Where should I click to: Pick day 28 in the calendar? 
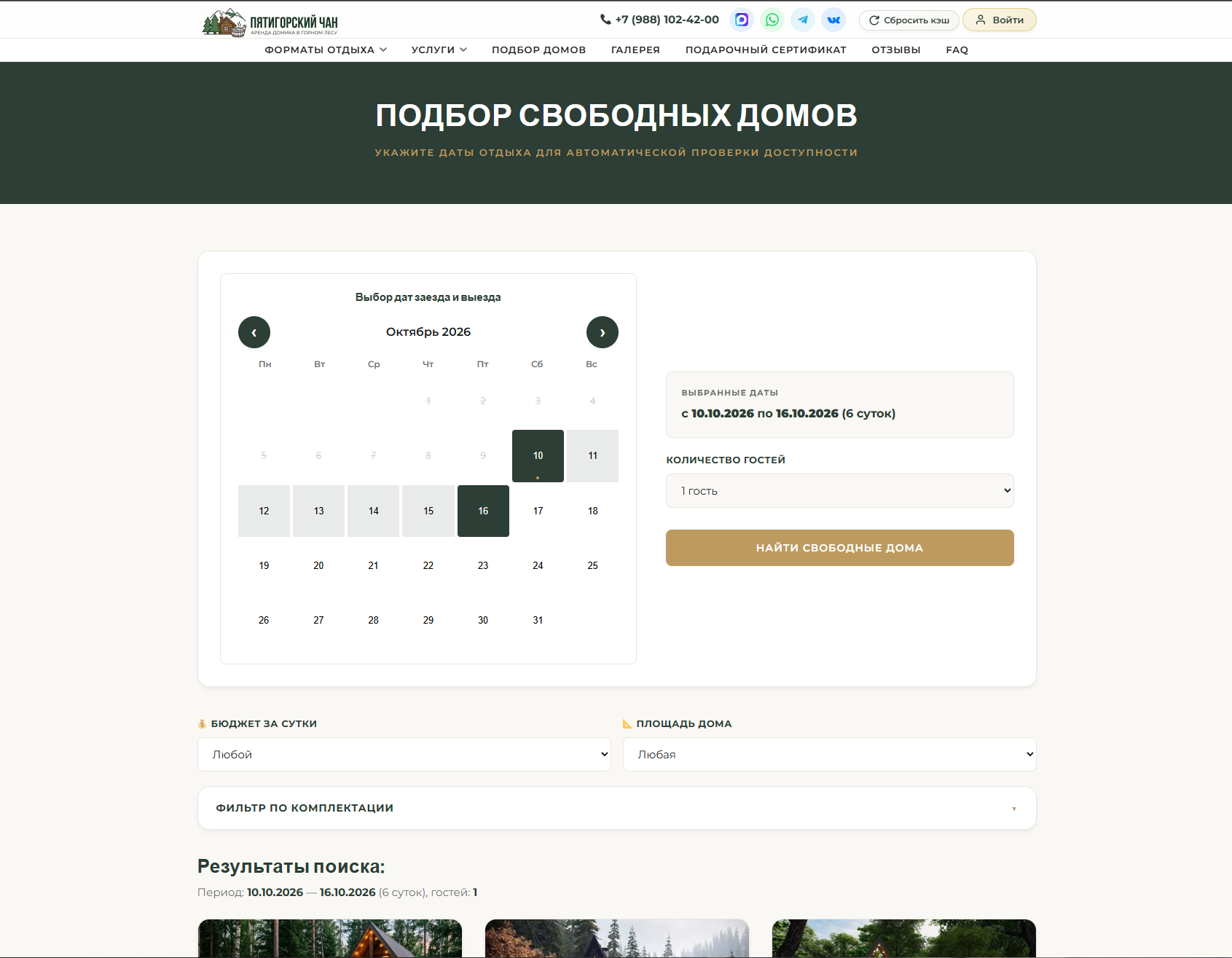point(374,621)
